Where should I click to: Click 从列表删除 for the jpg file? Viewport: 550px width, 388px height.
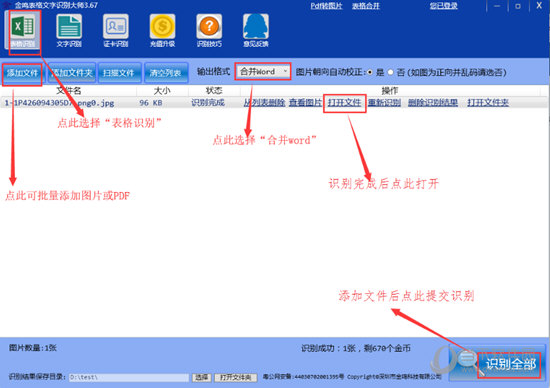(264, 102)
